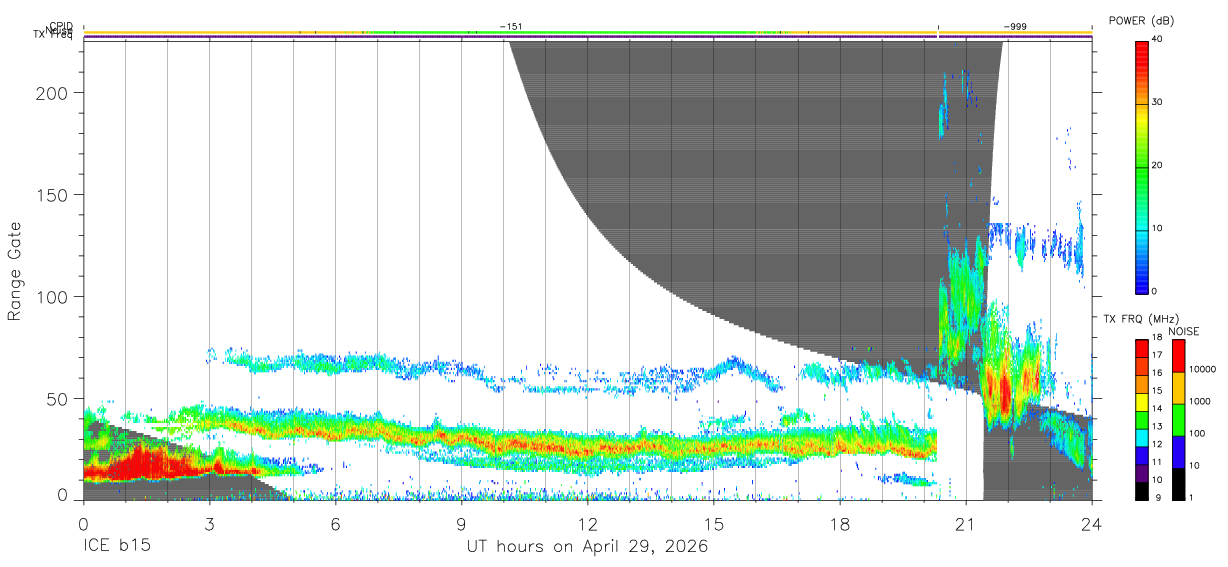This screenshot has width=1228, height=567.
Task: Click the 20 tick on POWER scale
Action: (1158, 166)
